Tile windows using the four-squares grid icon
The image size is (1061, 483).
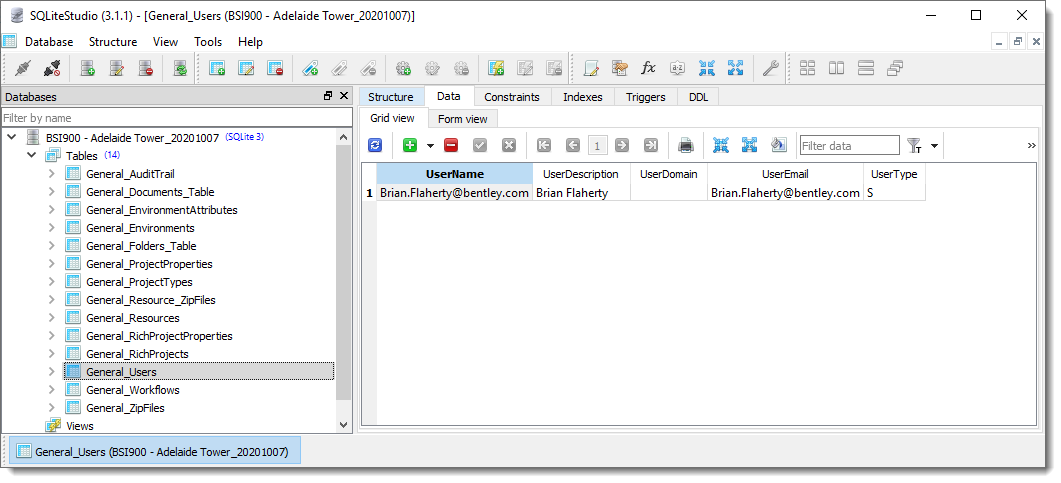(807, 68)
